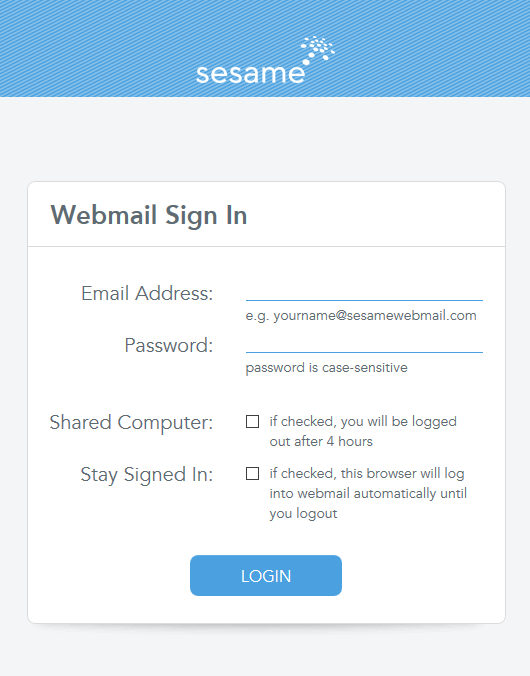The image size is (530, 676).
Task: Focus the Email Address input field
Action: coord(364,291)
